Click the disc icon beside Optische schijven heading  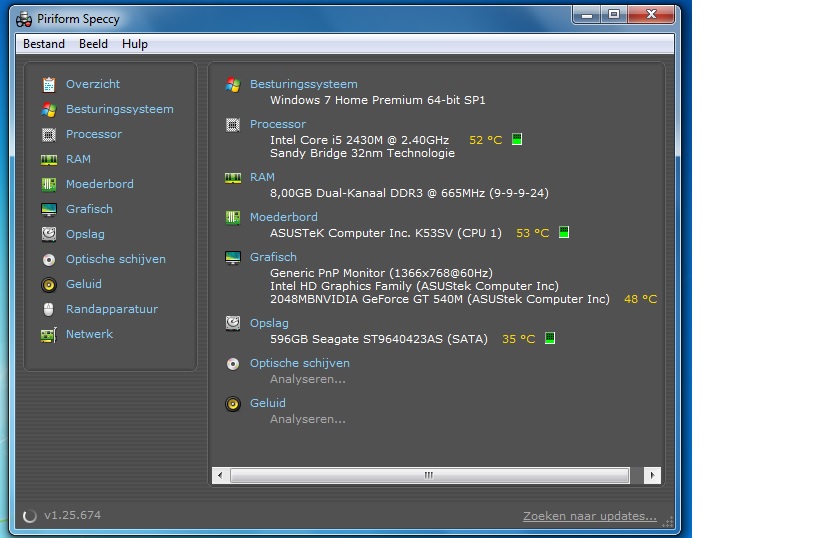[x=232, y=364]
